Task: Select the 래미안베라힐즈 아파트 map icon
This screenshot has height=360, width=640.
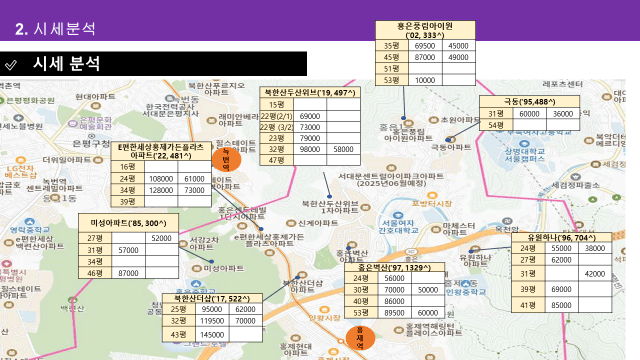Action: [211, 120]
